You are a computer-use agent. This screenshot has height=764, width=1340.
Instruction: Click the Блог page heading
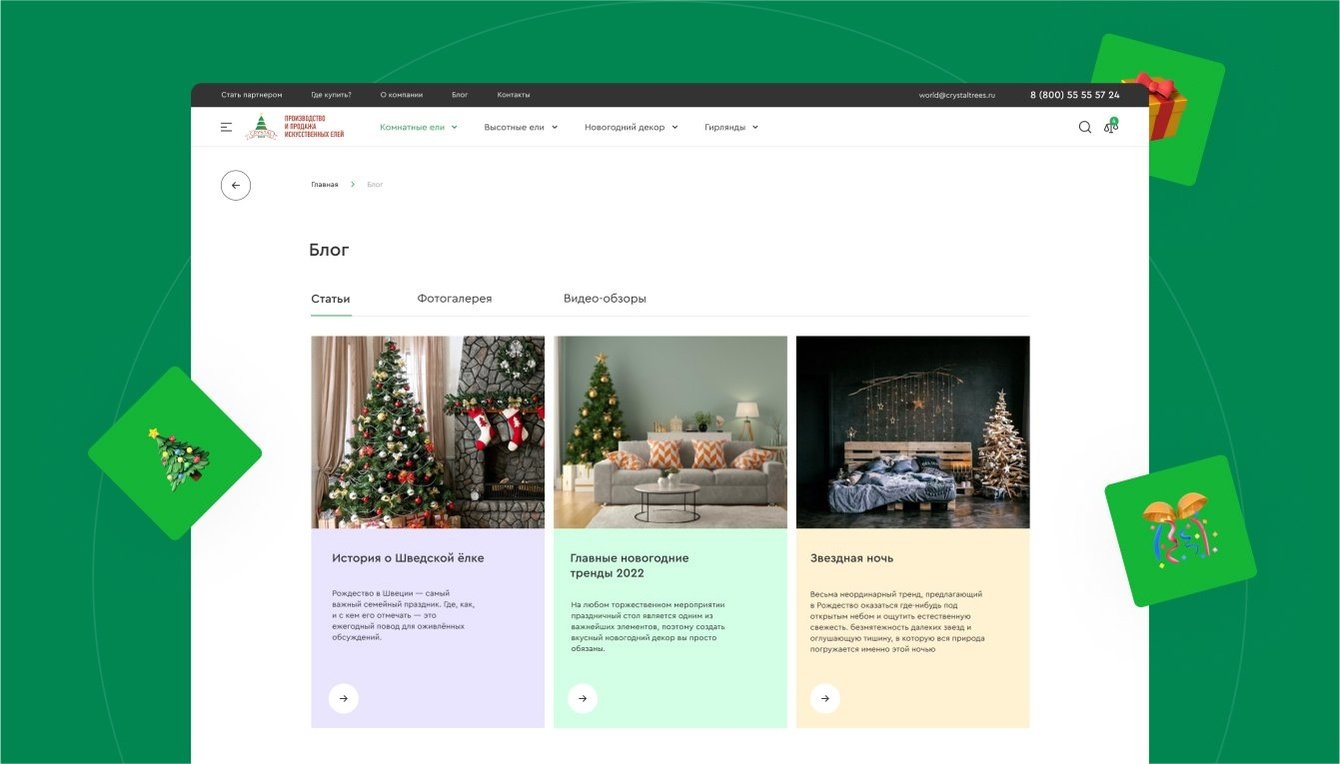point(329,250)
